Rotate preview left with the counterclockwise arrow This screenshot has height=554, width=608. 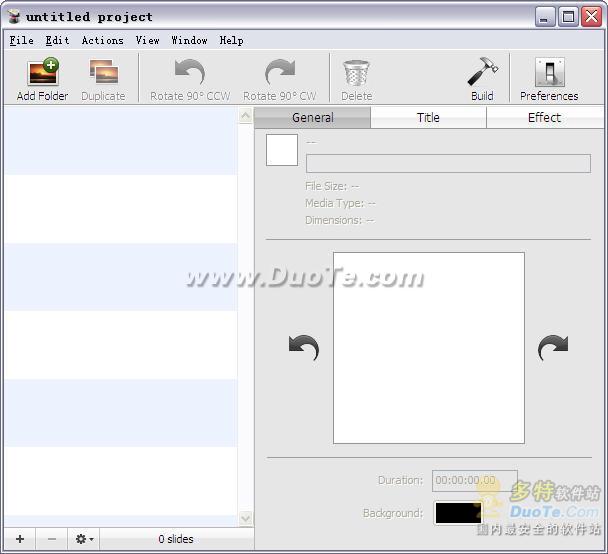coord(304,347)
